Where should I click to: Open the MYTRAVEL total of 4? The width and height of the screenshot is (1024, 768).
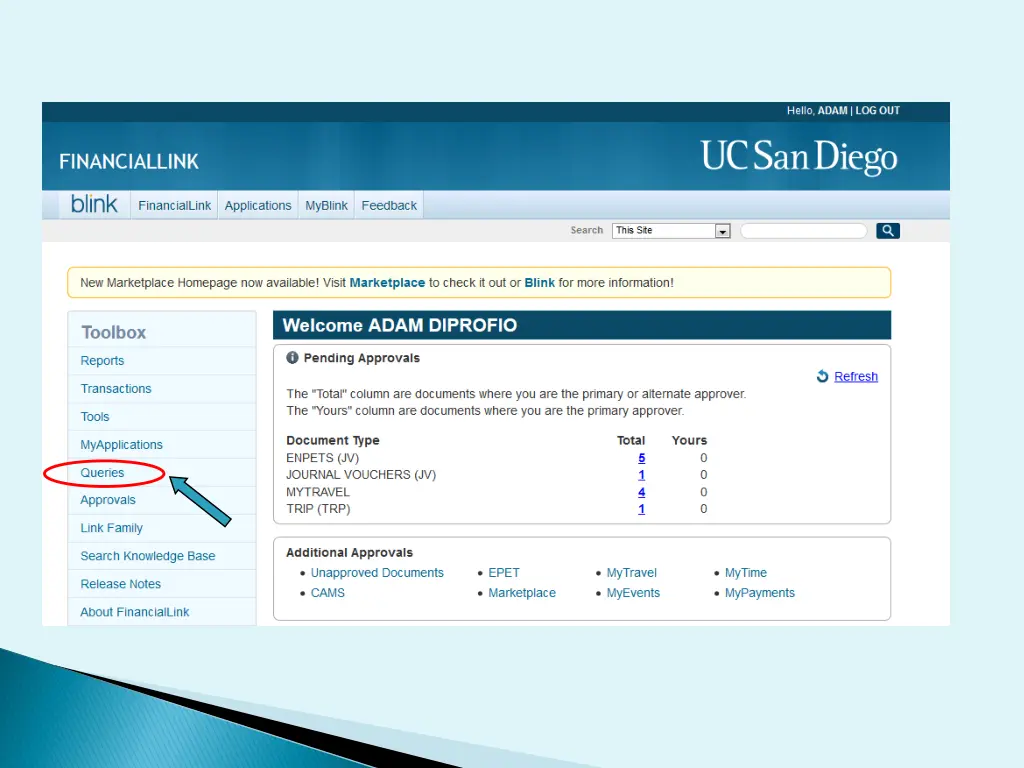coord(641,492)
